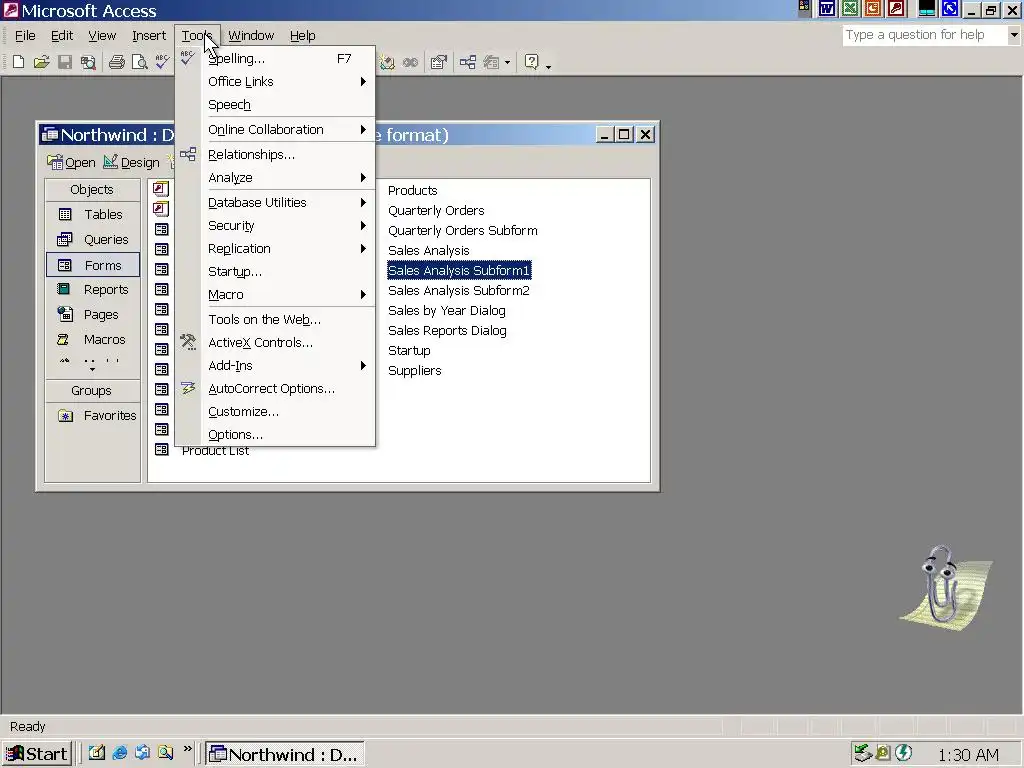The width and height of the screenshot is (1024, 768).
Task: Click the Office shortcut bar control icon
Action: (x=804, y=8)
